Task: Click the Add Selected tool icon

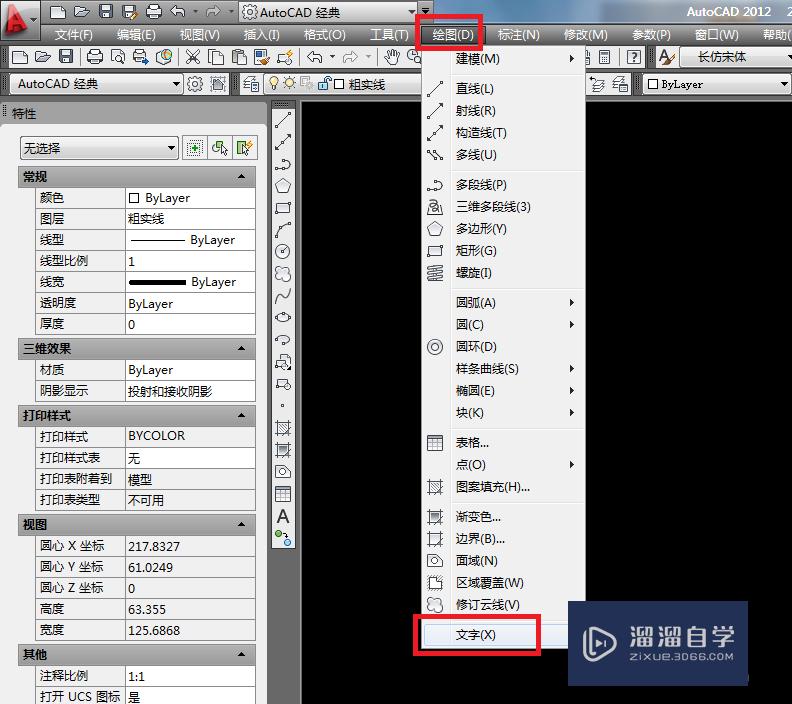Action: click(283, 538)
